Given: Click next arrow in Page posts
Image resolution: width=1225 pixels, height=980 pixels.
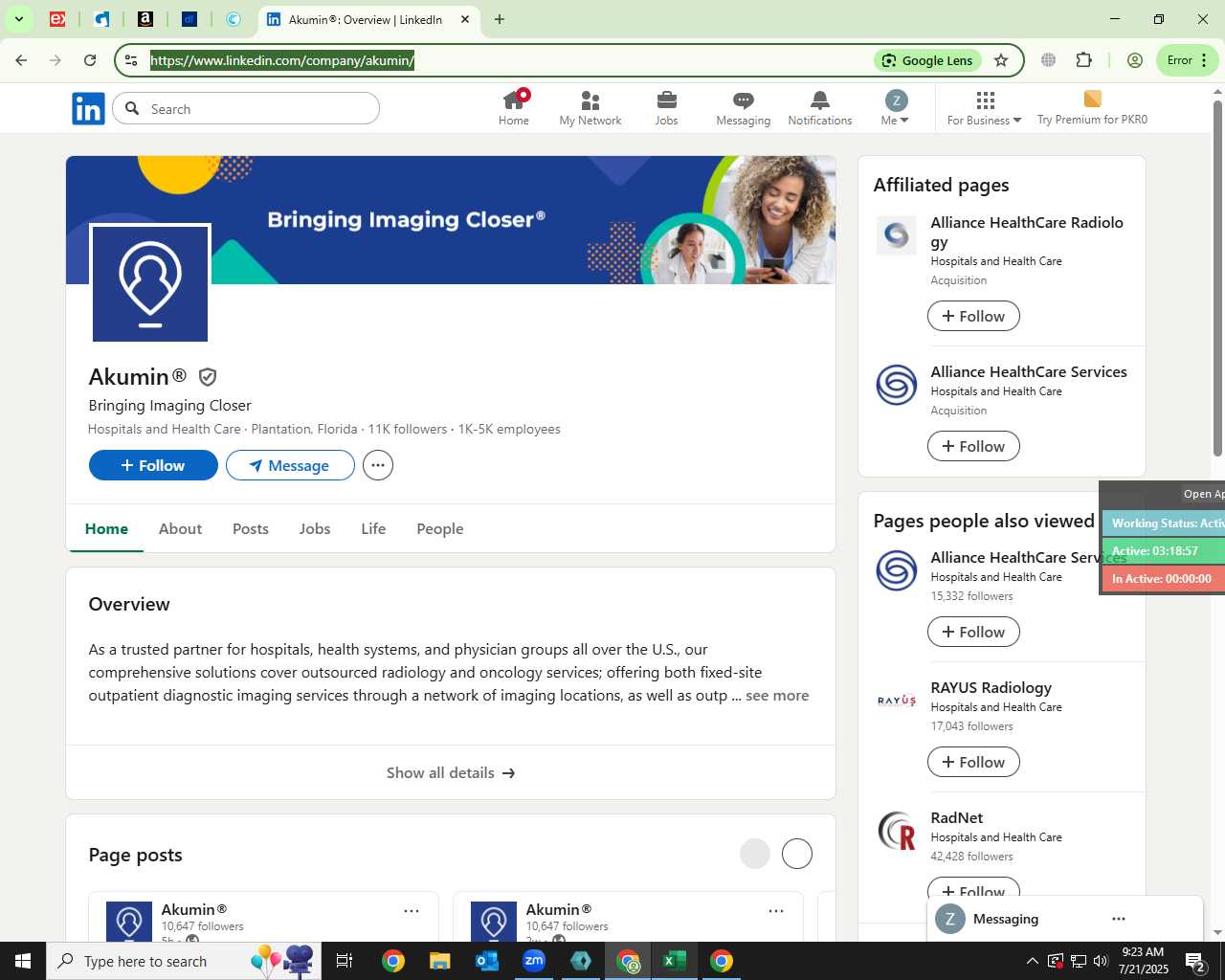Looking at the screenshot, I should pos(797,854).
